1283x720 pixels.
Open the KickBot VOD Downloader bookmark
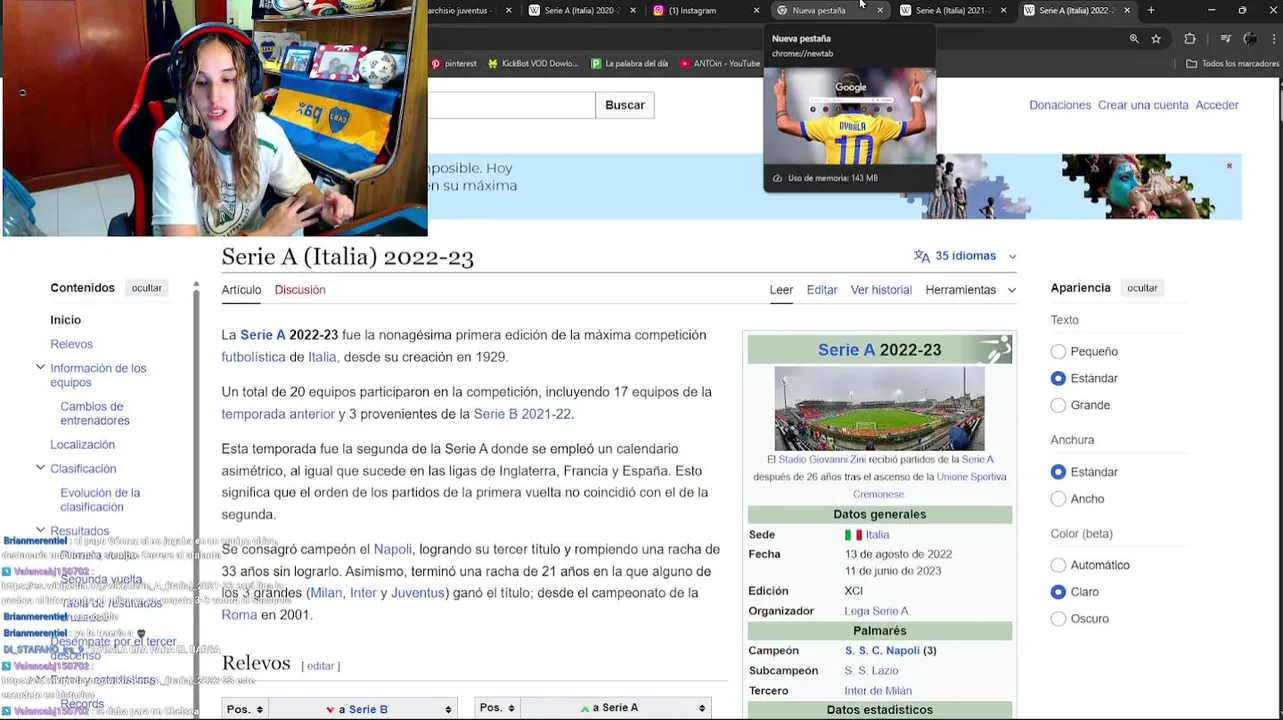tap(533, 63)
